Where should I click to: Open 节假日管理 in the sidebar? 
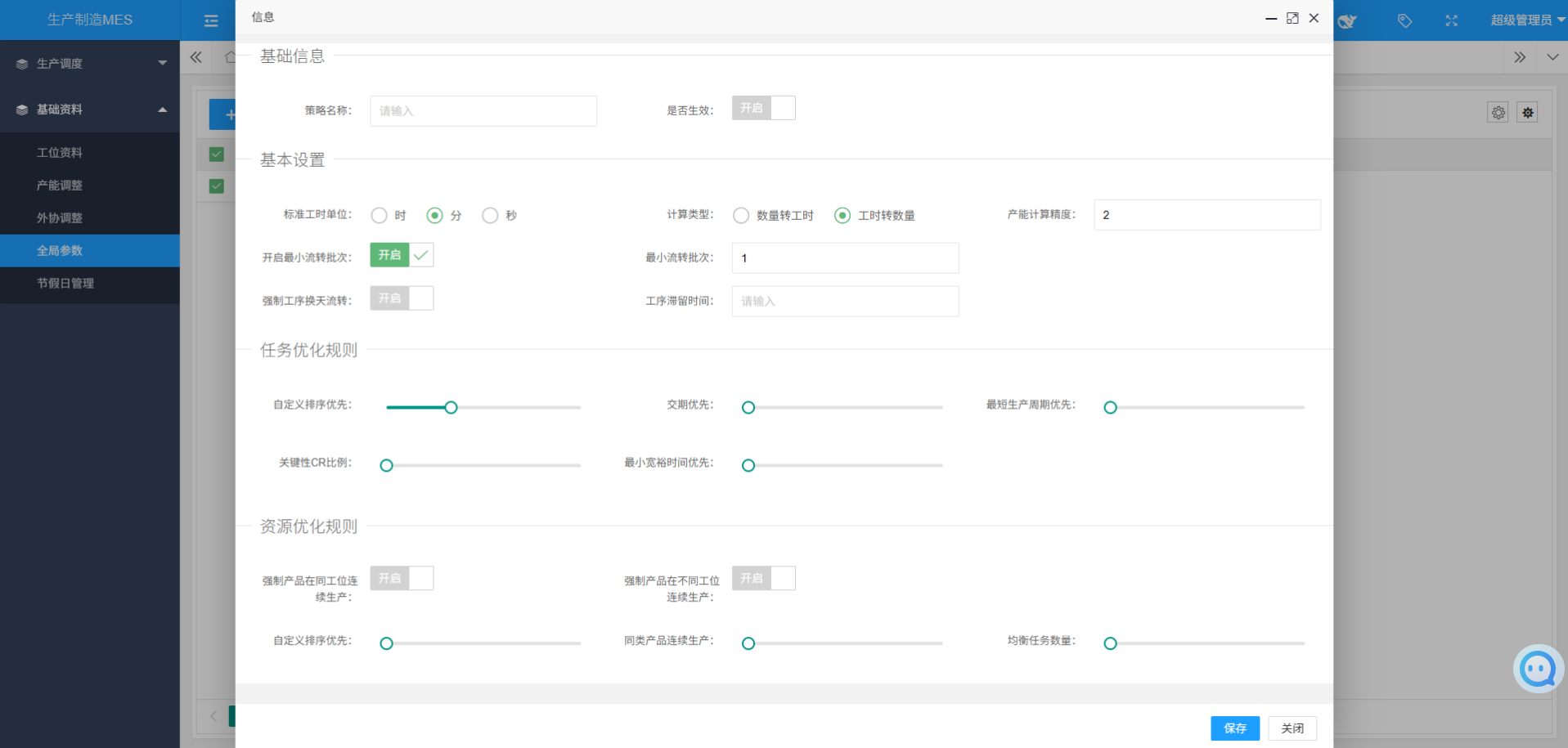pos(65,284)
